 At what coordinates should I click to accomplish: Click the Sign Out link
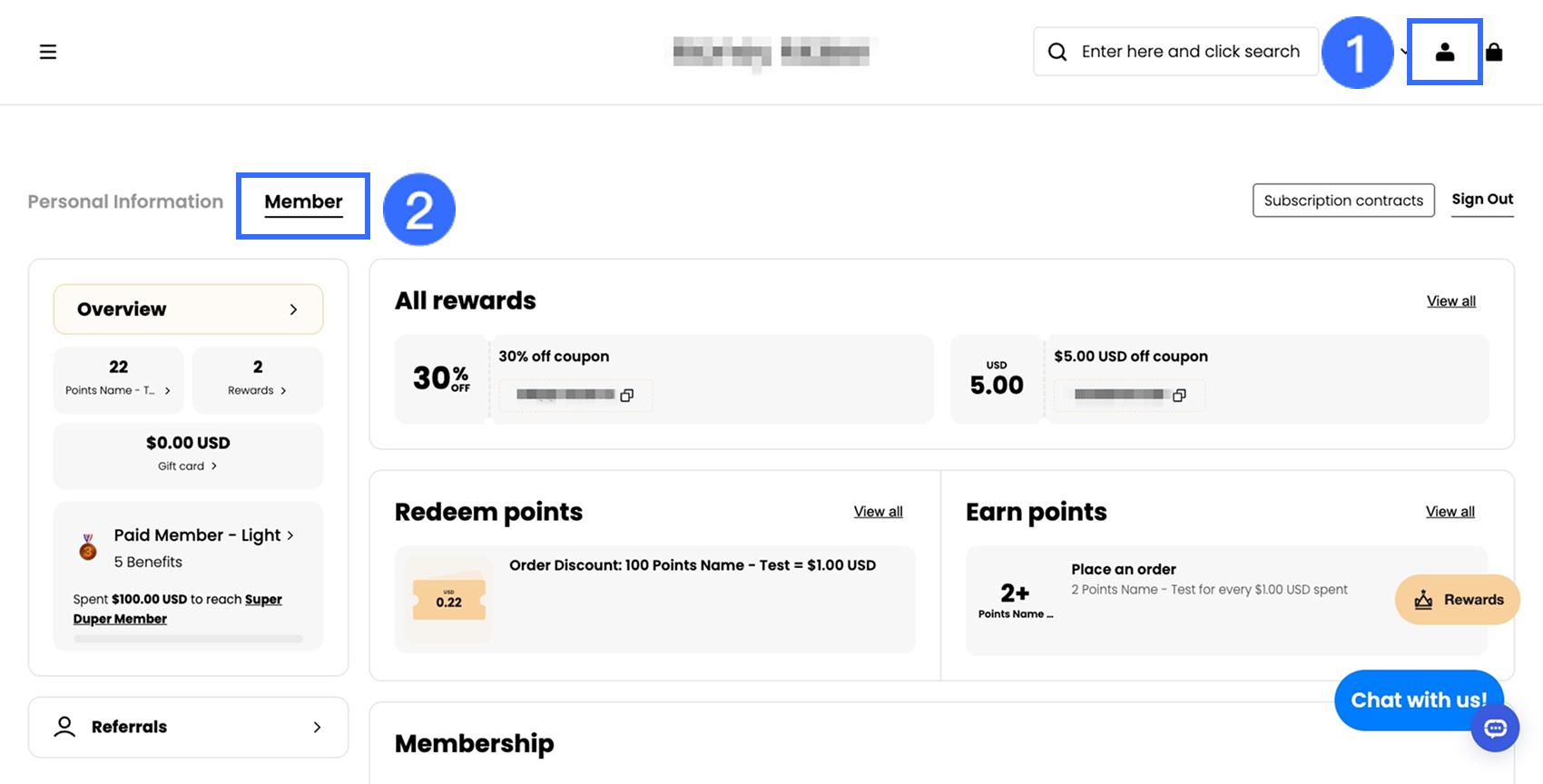click(x=1482, y=200)
